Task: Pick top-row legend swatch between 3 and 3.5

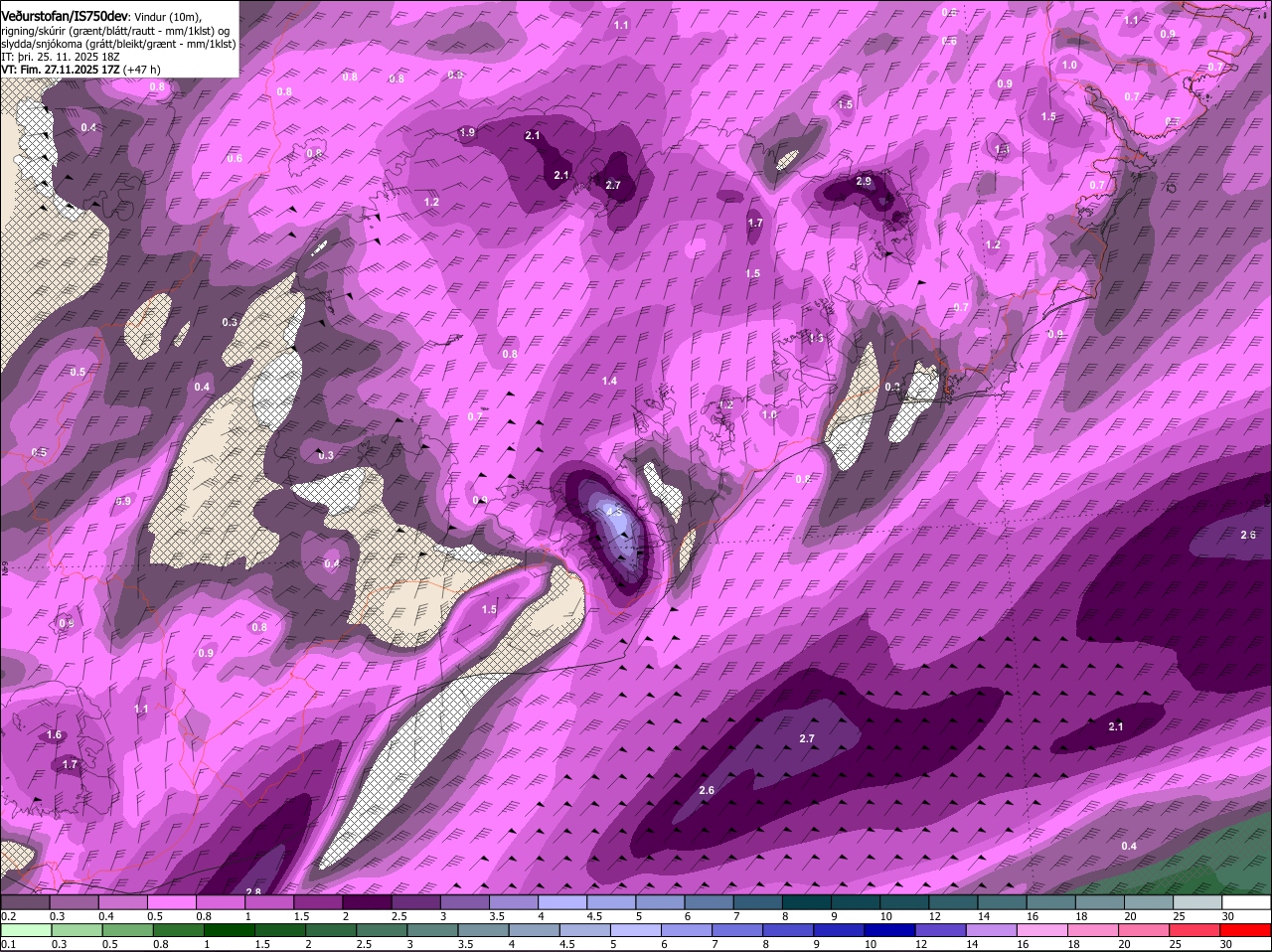Action: coord(464,902)
